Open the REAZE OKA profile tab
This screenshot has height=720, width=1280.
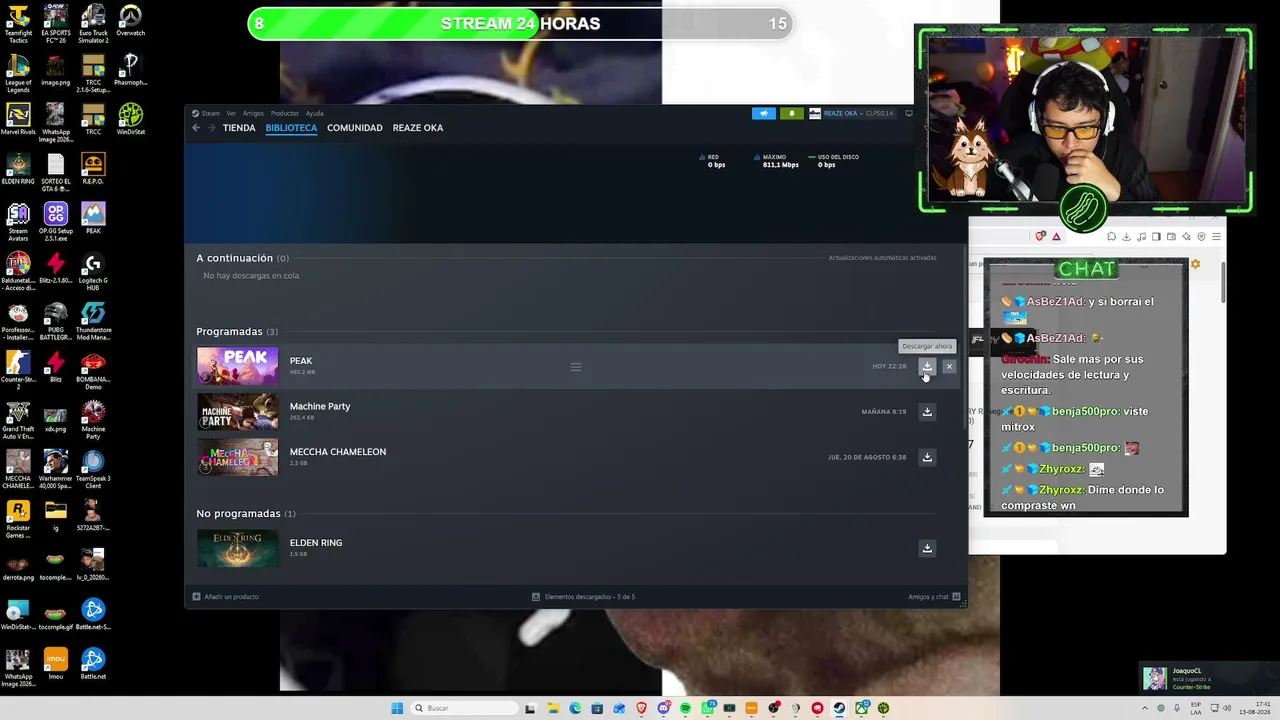pyautogui.click(x=418, y=128)
